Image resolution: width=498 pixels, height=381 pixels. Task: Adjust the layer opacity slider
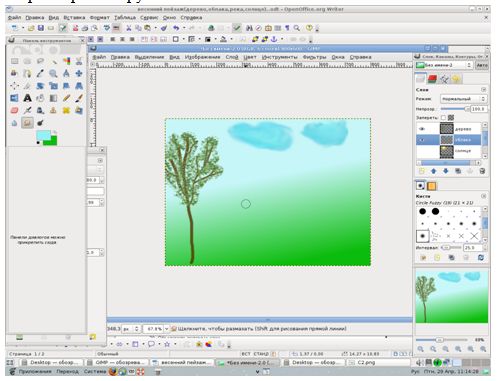point(455,109)
